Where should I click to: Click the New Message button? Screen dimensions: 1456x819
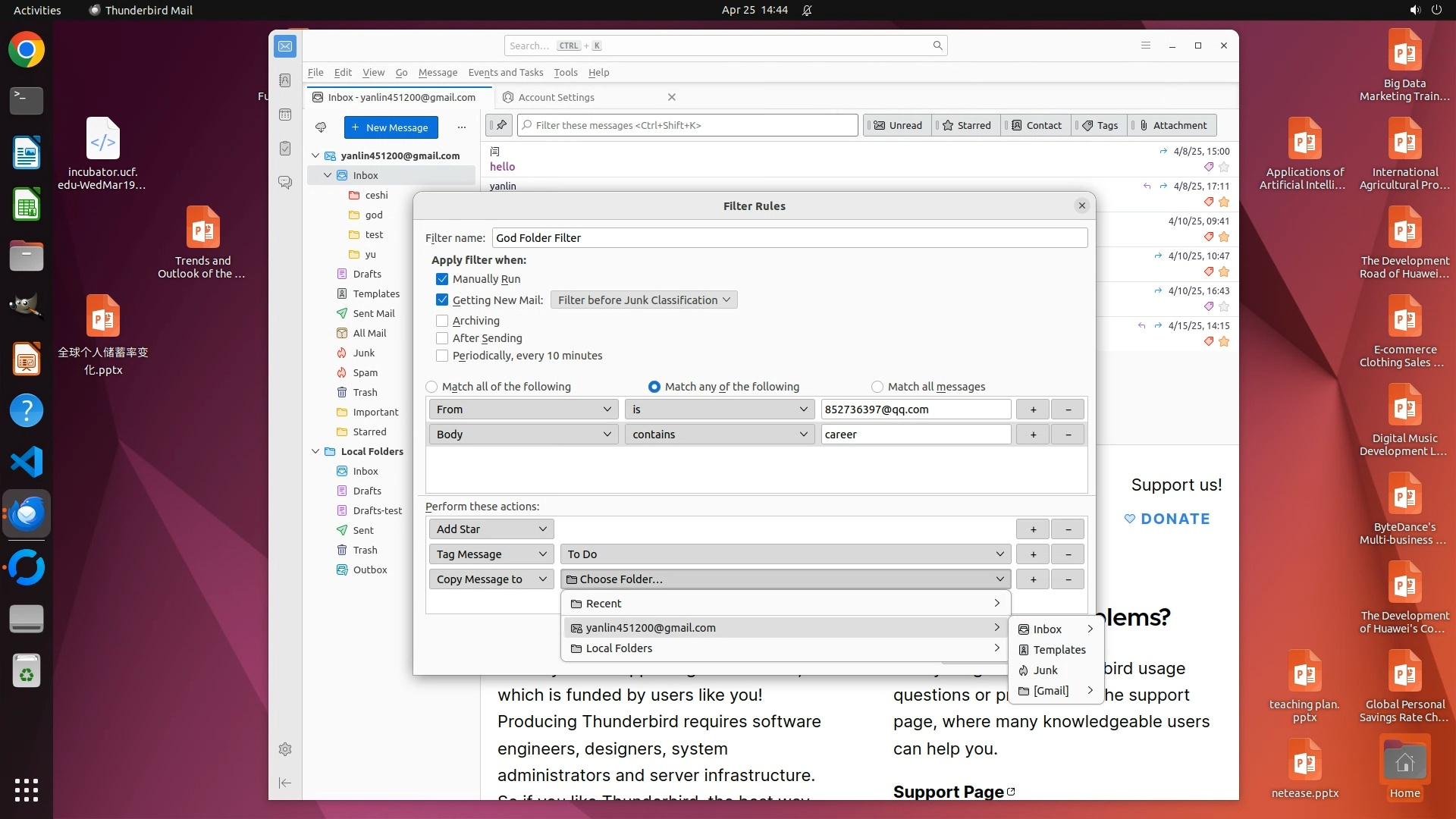pos(391,127)
